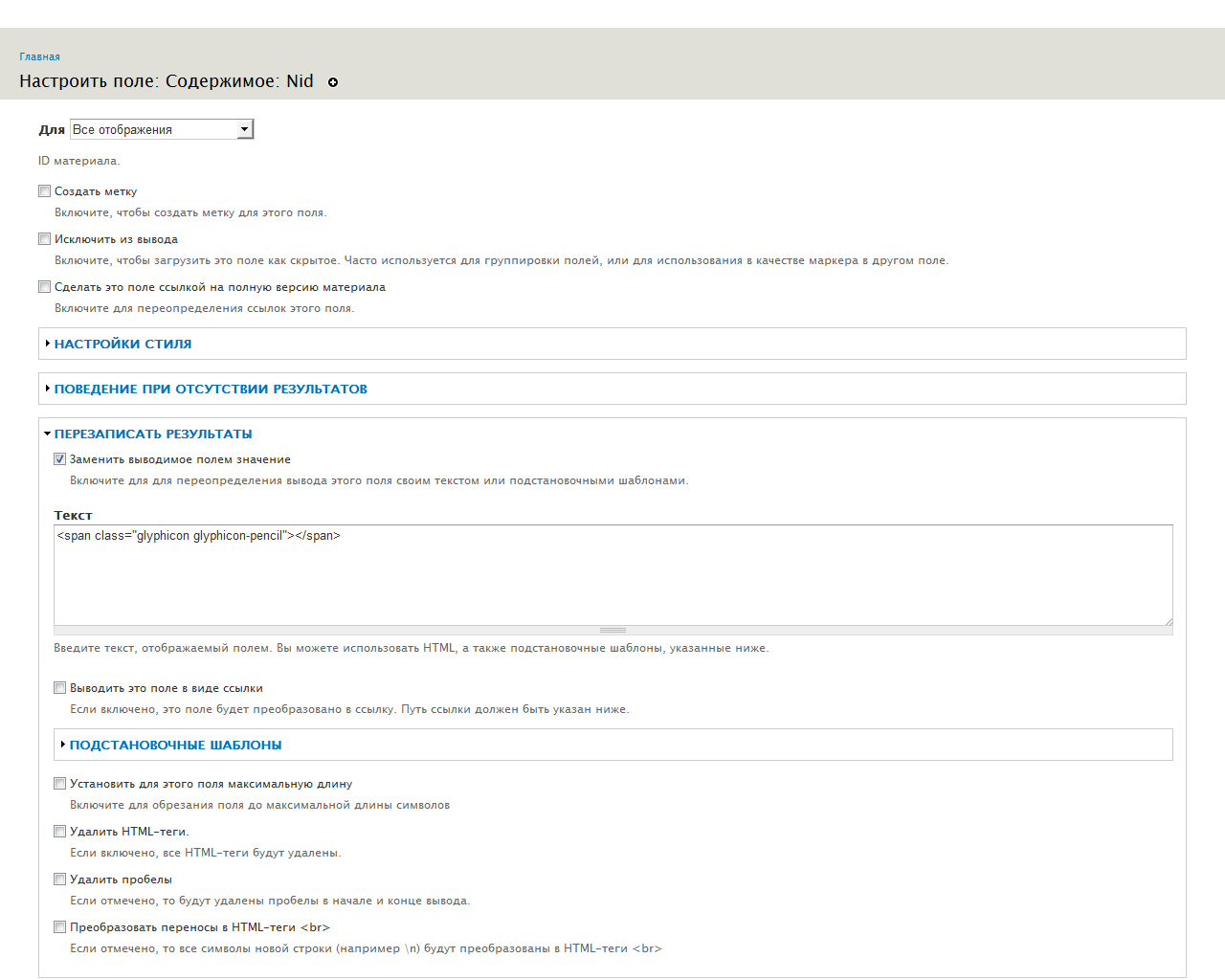
Task: Tick the 'Исключить из вывода' checkbox
Action: (x=44, y=239)
